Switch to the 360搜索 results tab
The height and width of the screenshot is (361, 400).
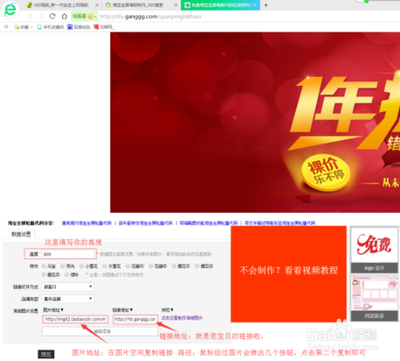point(138,5)
